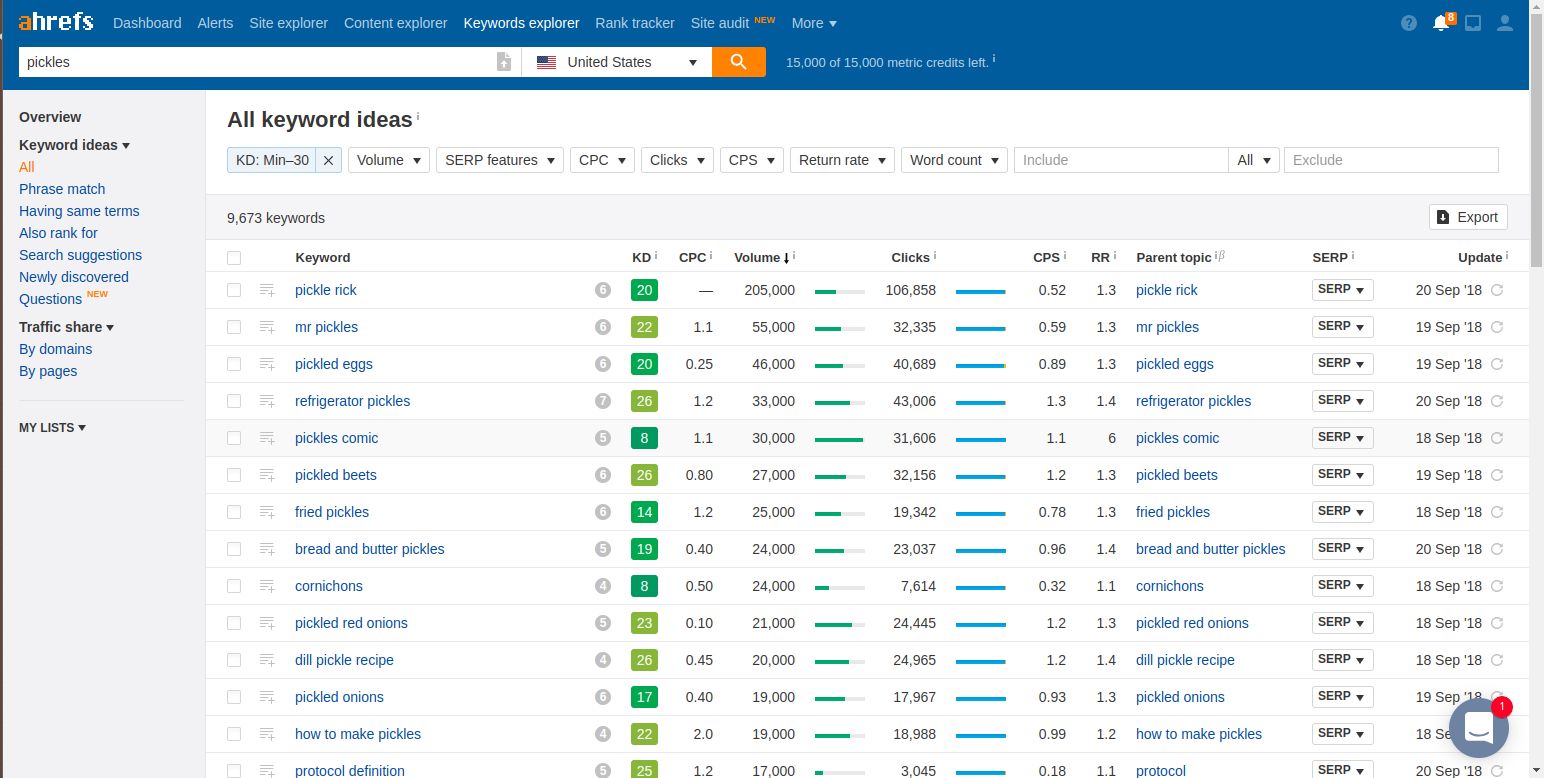Viewport: 1544px width, 778px height.
Task: Open Content explorer in top navigation
Action: tap(395, 23)
